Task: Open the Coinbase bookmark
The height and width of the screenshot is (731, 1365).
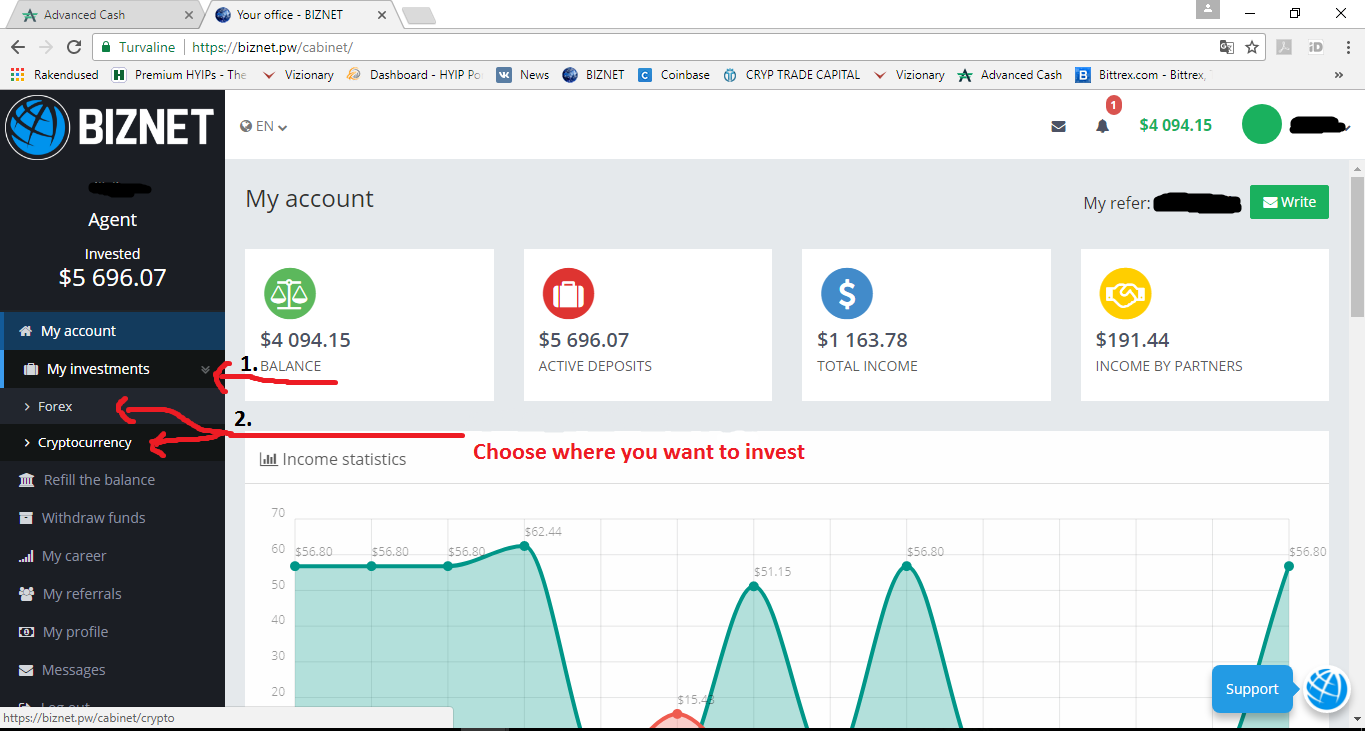Action: tap(674, 75)
